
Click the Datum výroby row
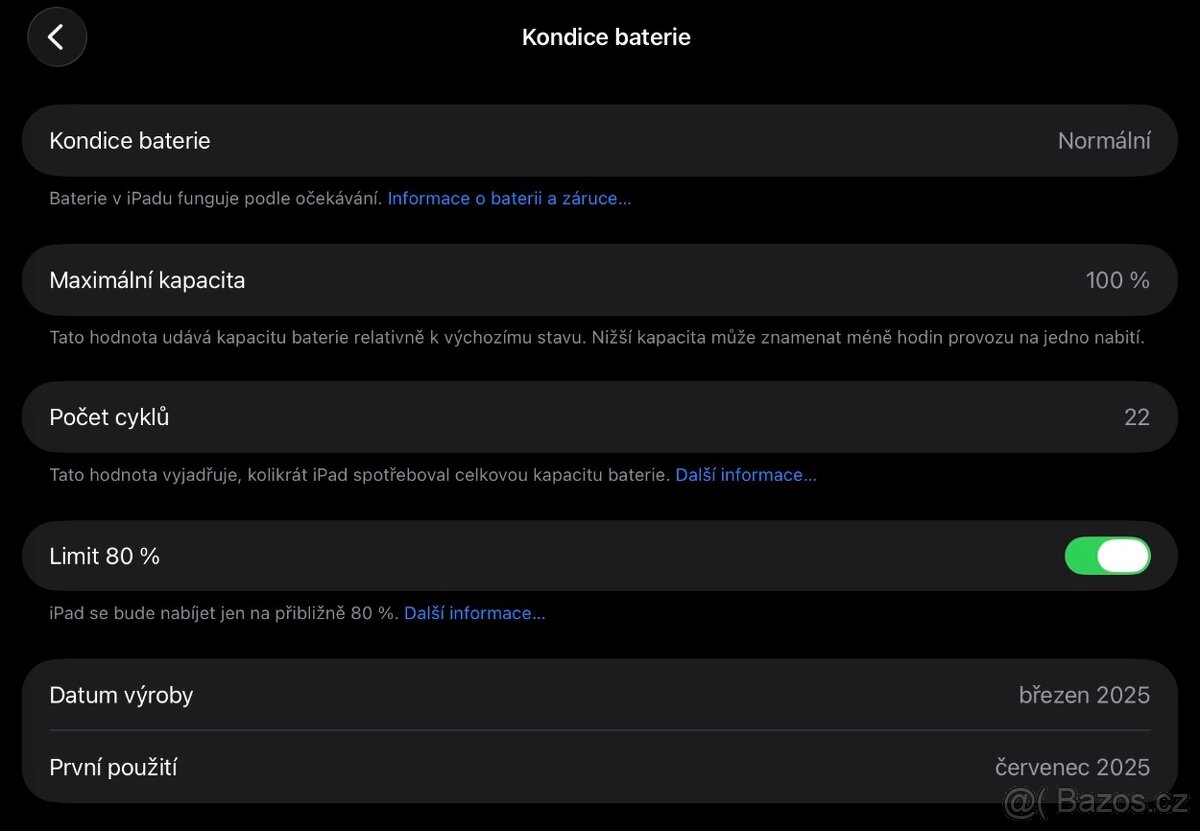[600, 695]
